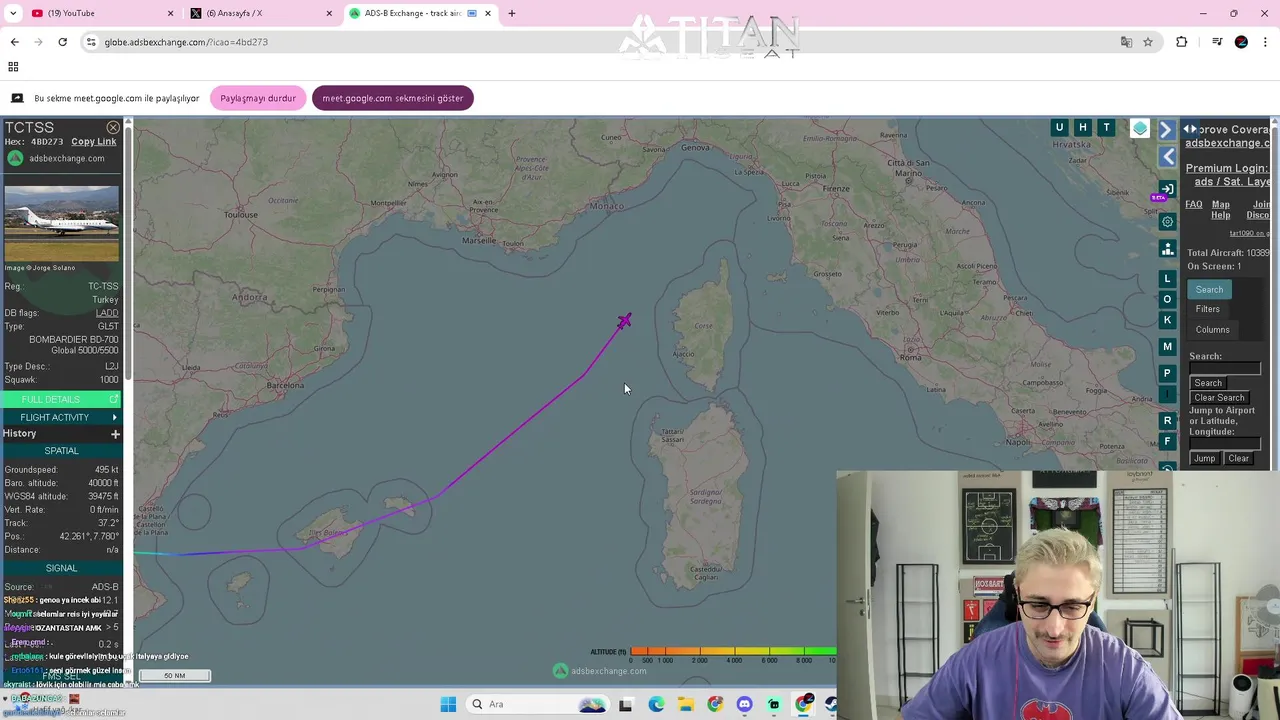Open Chrome three-dot menu

coord(1266,42)
